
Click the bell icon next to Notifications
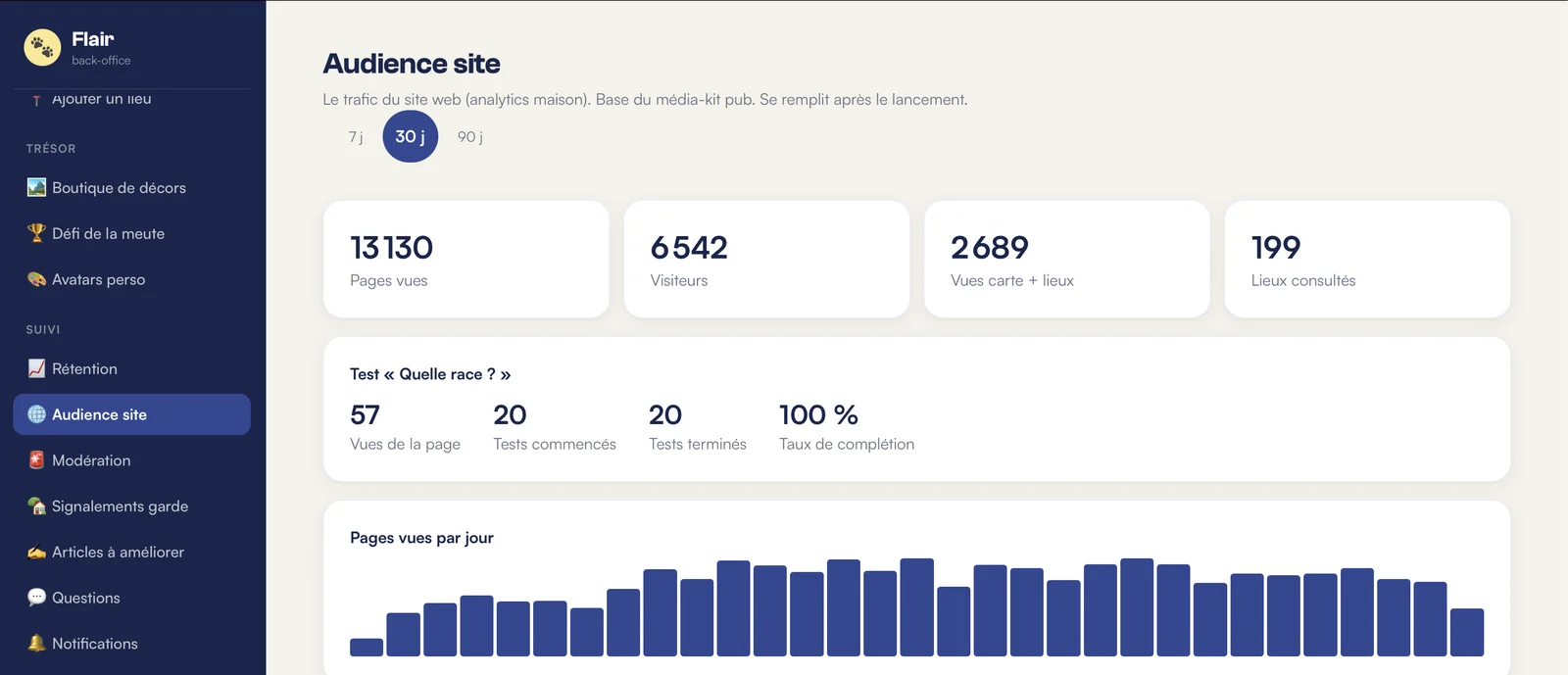[x=36, y=643]
